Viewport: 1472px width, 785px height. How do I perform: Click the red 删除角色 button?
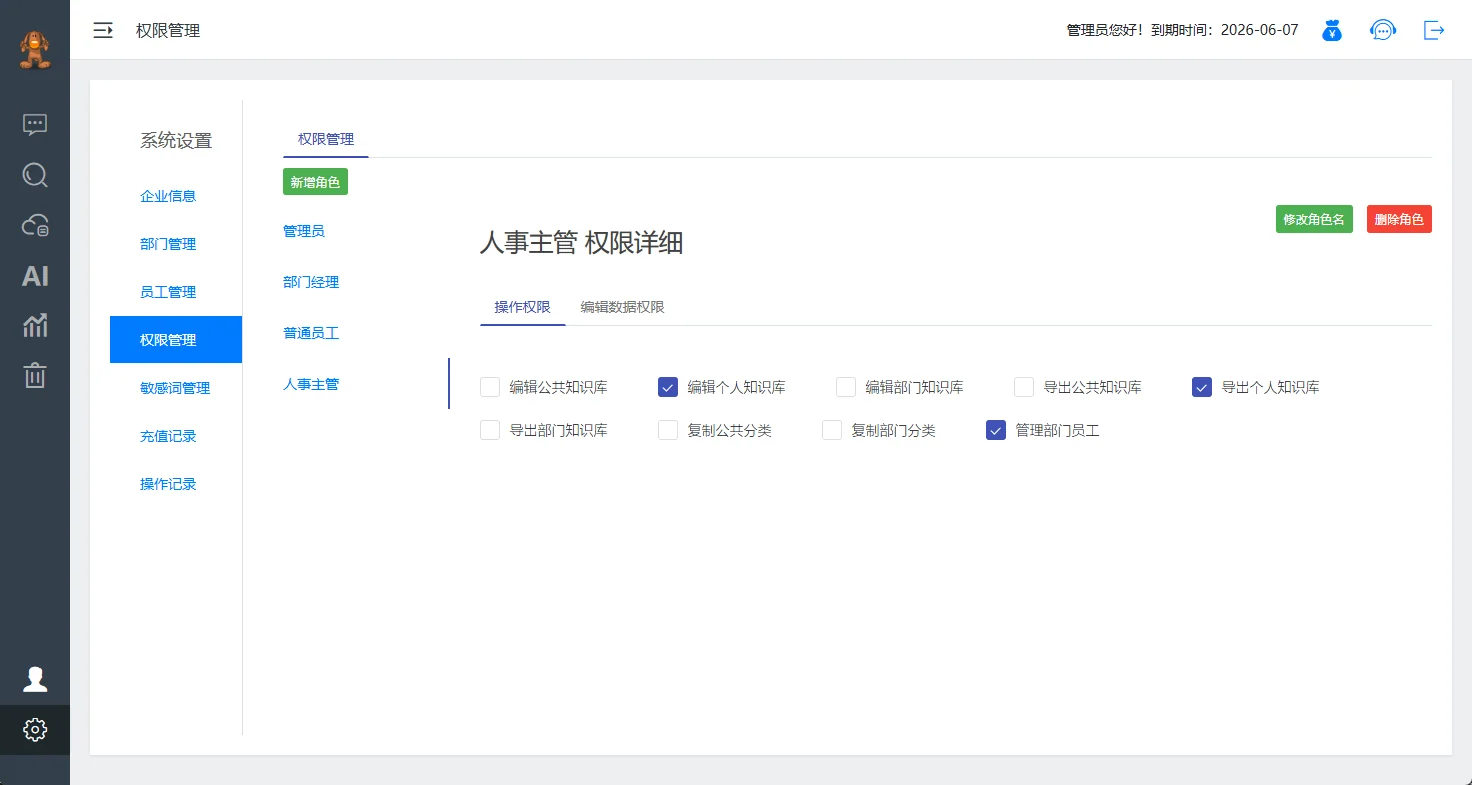click(x=1399, y=219)
